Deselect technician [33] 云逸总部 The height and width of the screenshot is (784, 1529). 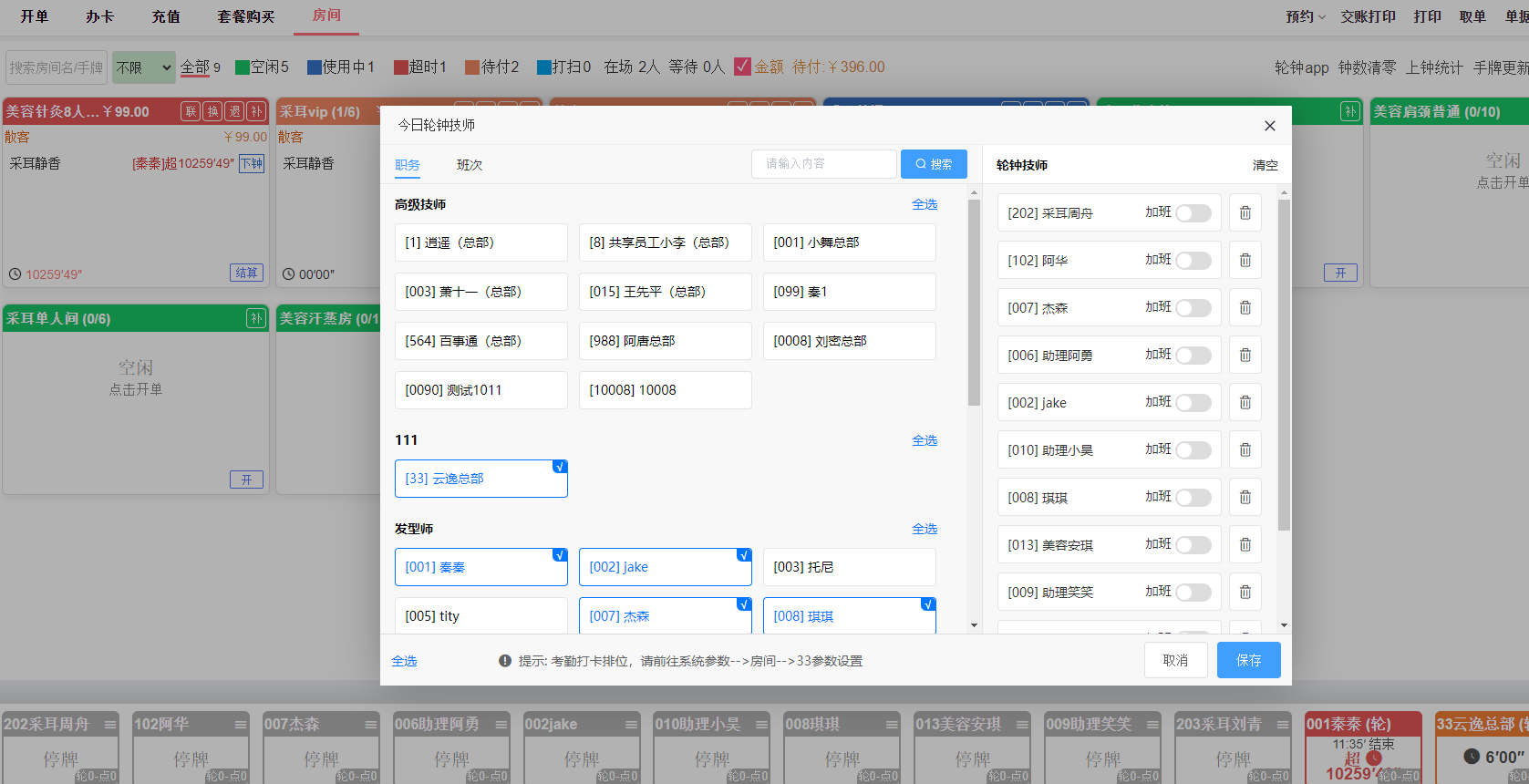coord(481,479)
